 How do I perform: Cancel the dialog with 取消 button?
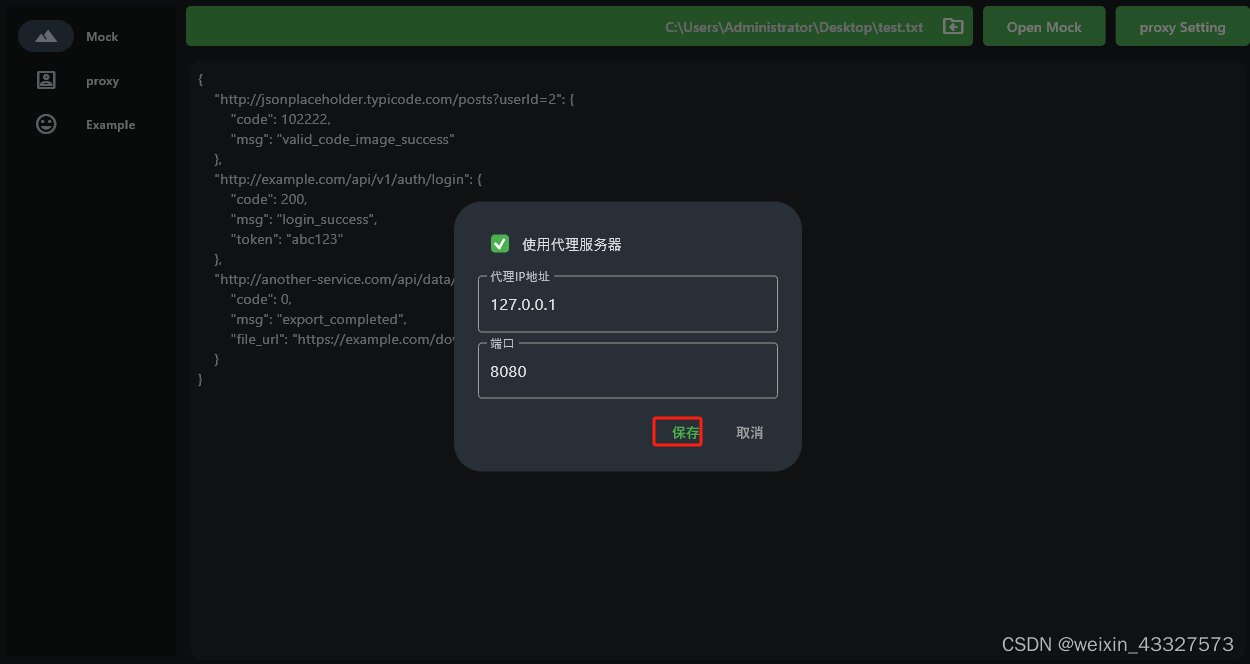[750, 432]
